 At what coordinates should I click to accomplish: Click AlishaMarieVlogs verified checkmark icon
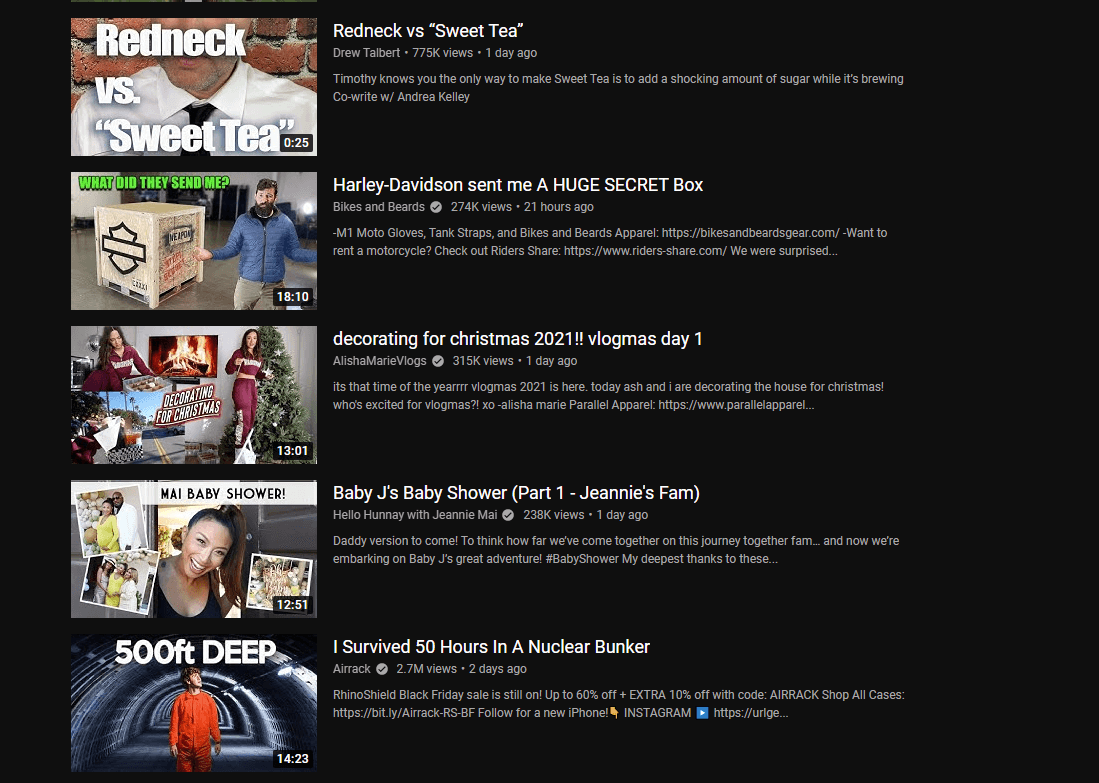(x=437, y=361)
